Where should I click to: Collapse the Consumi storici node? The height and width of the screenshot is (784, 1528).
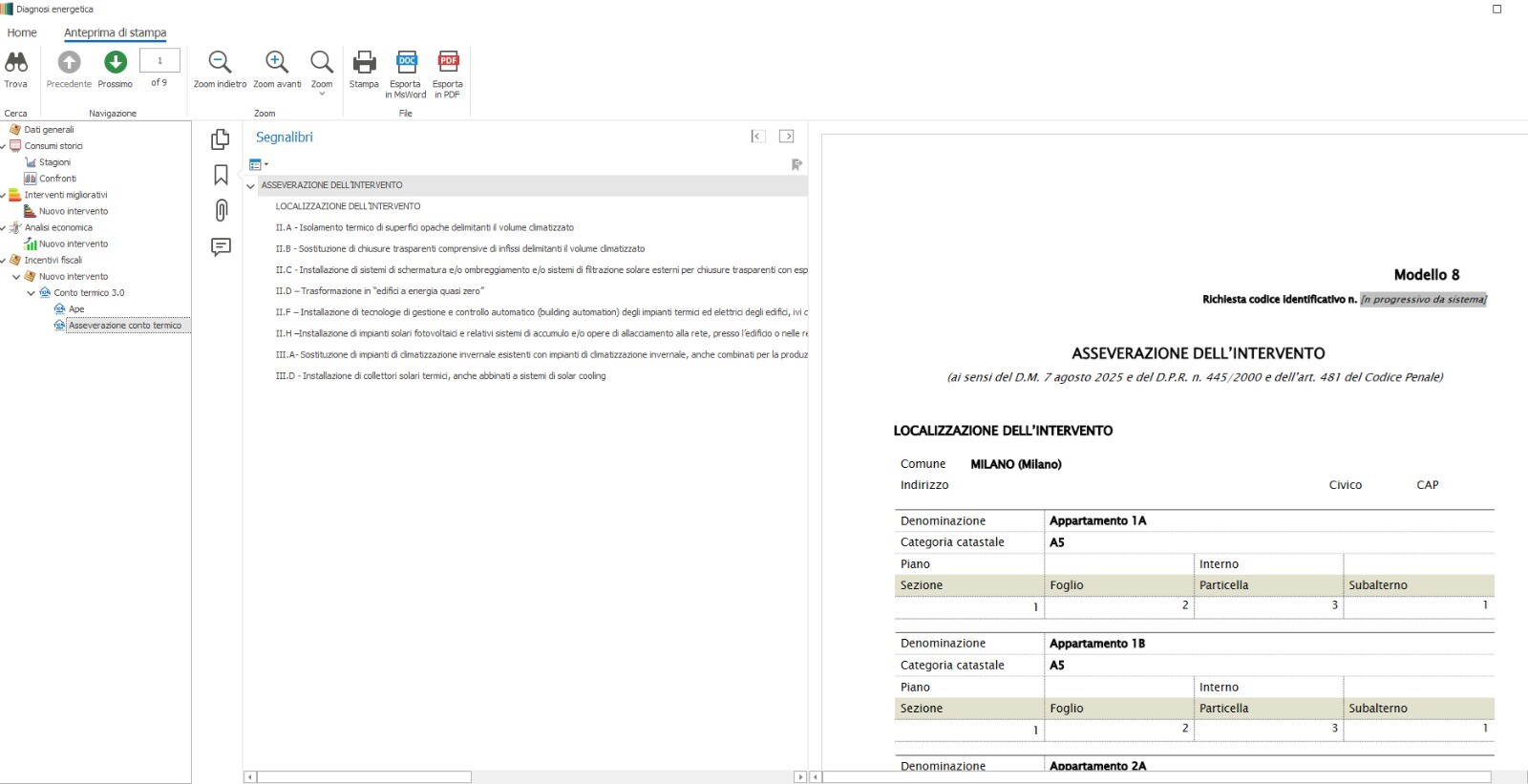click(4, 146)
